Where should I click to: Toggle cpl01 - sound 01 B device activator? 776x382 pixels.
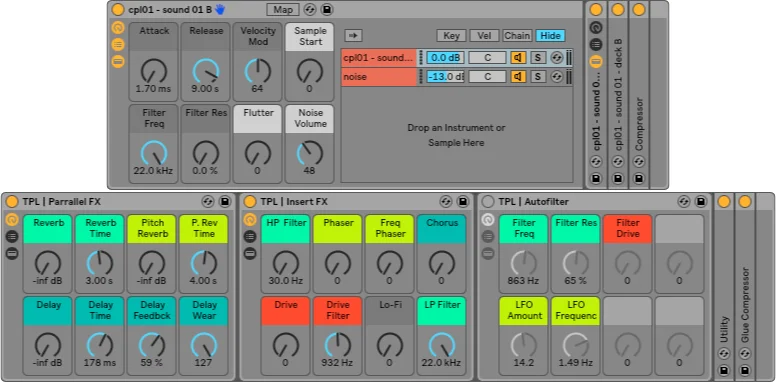coord(118,9)
